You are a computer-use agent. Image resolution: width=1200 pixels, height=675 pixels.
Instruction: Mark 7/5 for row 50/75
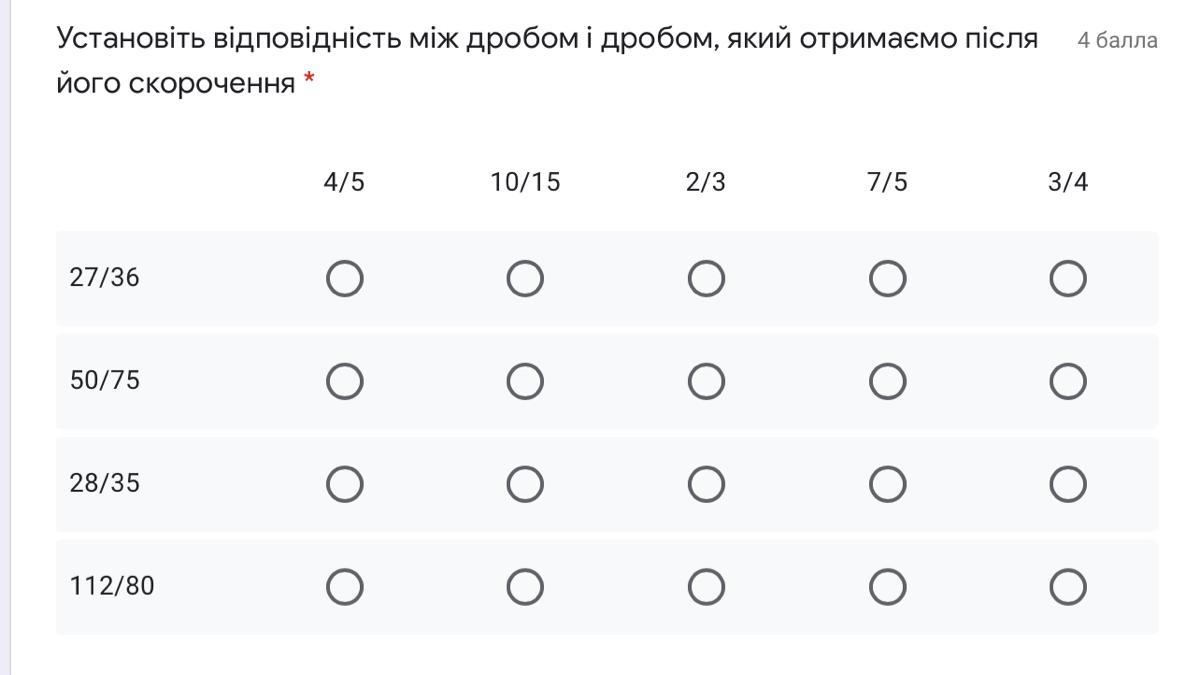[887, 381]
